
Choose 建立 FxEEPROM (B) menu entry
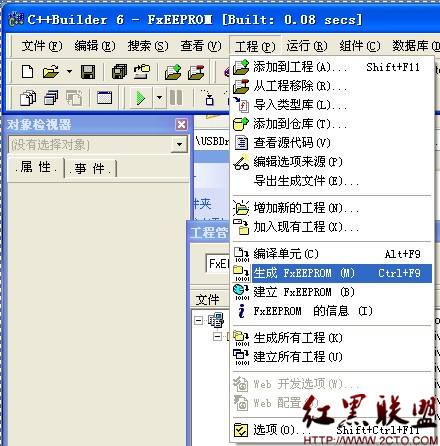point(332,292)
